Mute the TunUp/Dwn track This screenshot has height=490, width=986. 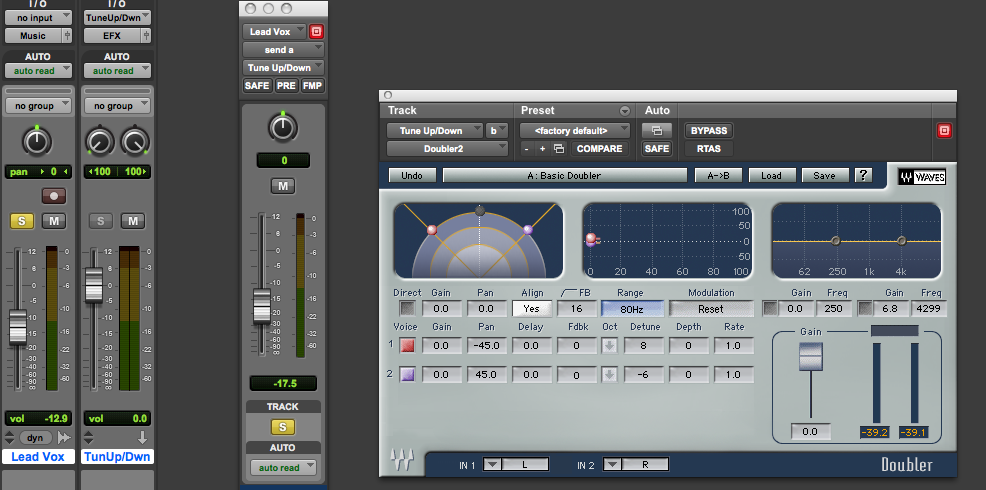click(134, 220)
